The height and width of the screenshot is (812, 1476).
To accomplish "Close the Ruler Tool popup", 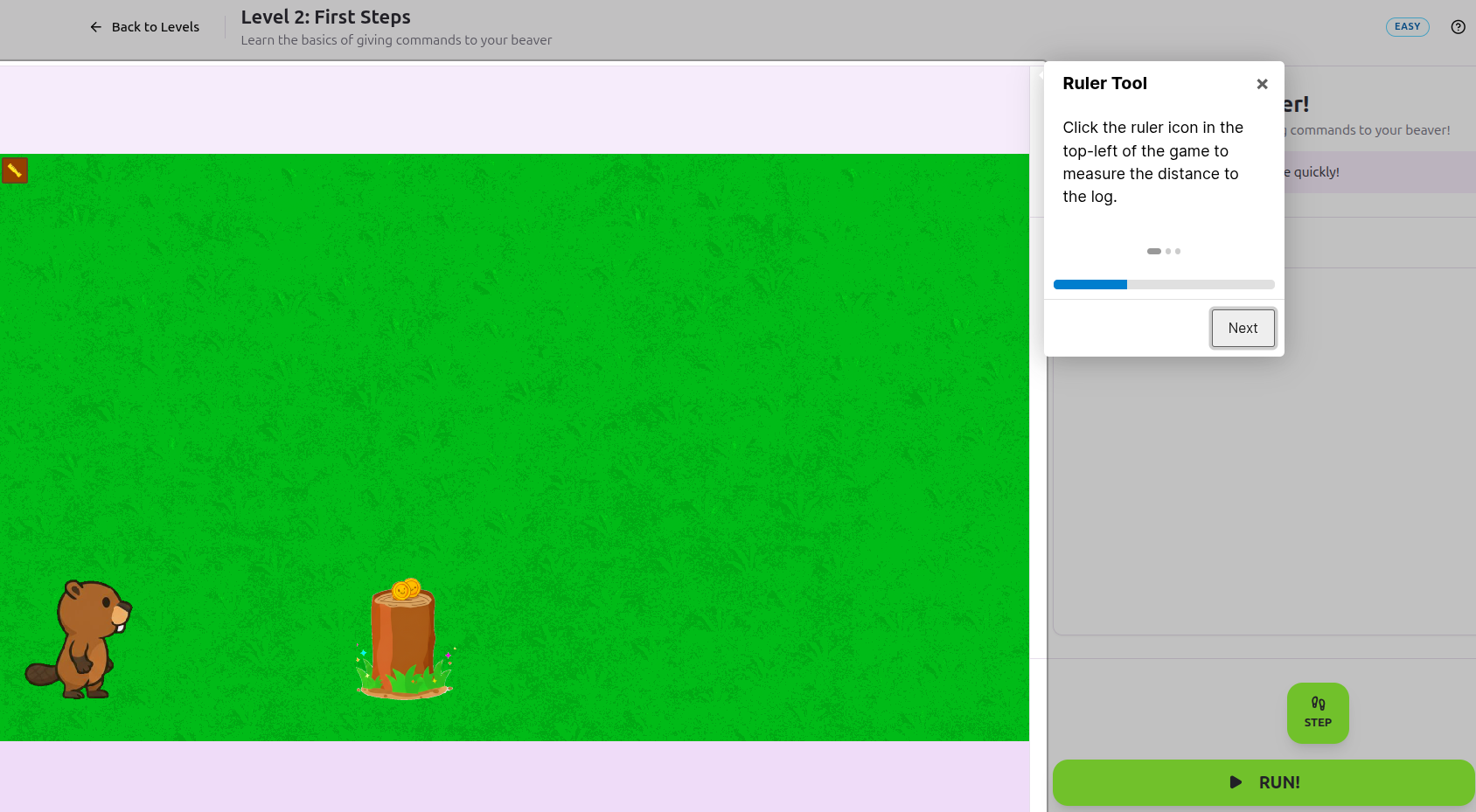I will (1262, 84).
